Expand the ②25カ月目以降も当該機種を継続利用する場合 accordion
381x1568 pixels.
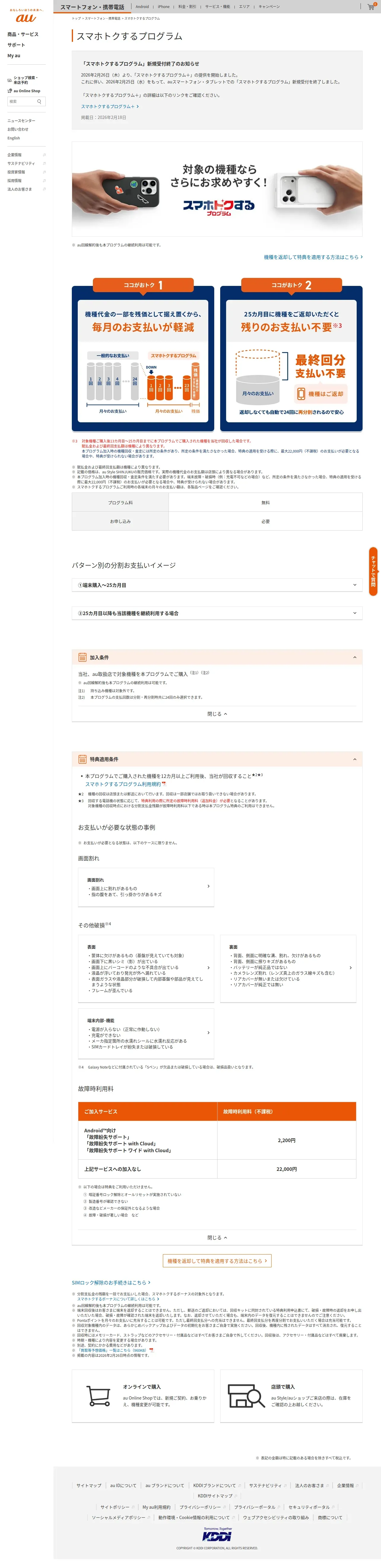pos(217,613)
